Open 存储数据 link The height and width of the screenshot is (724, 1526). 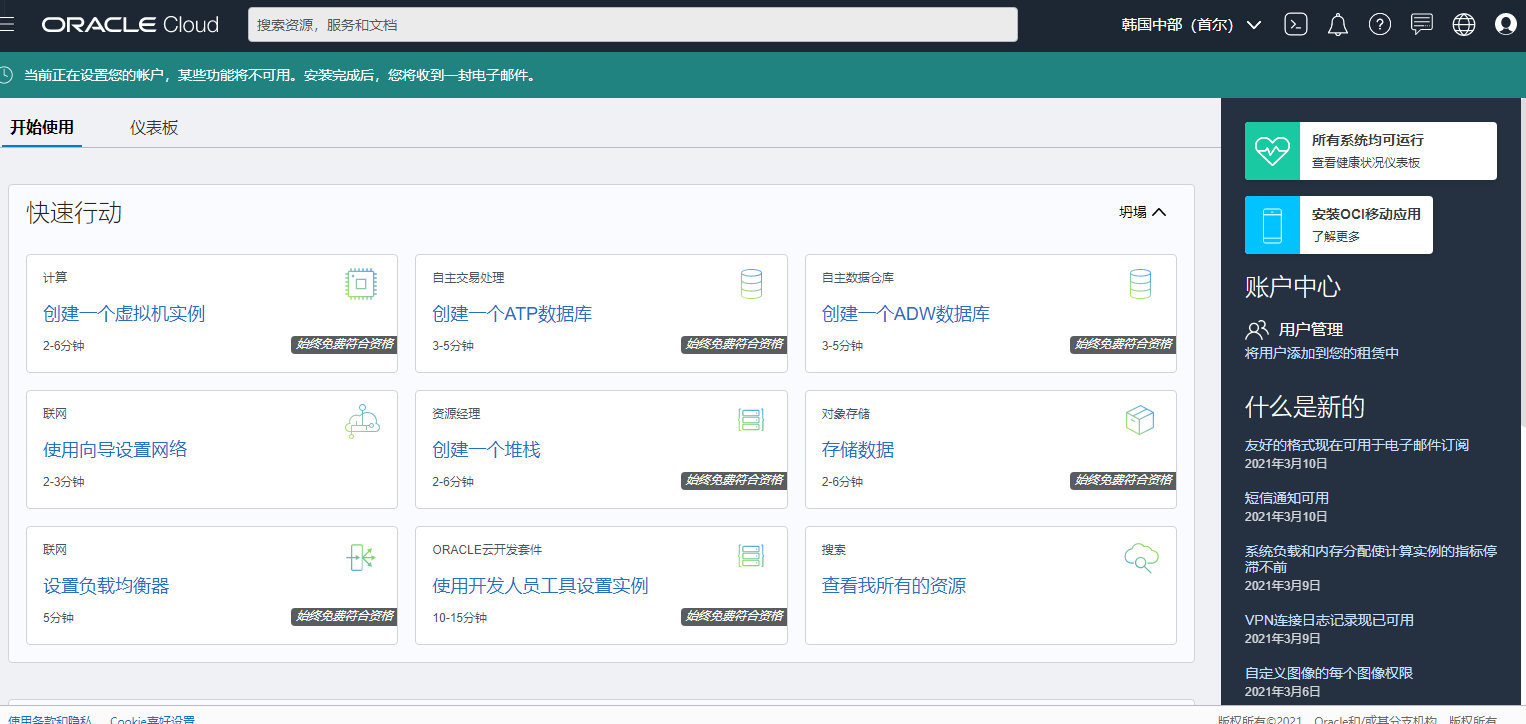point(858,450)
